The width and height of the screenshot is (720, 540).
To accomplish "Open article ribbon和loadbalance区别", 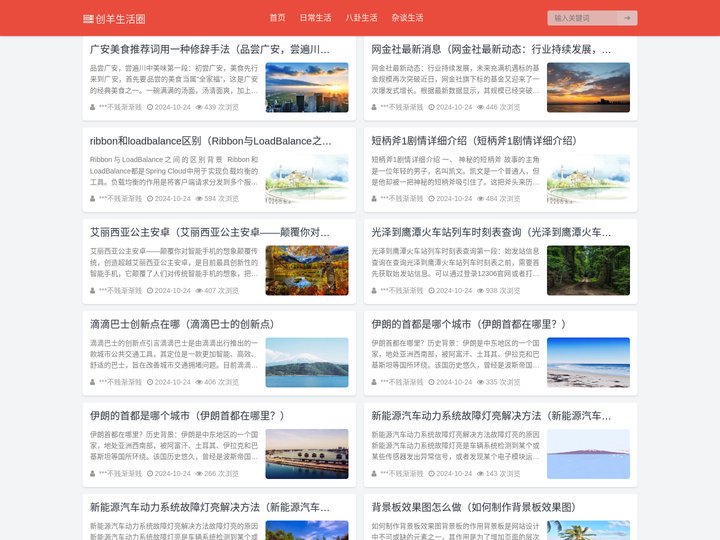I will [210, 141].
